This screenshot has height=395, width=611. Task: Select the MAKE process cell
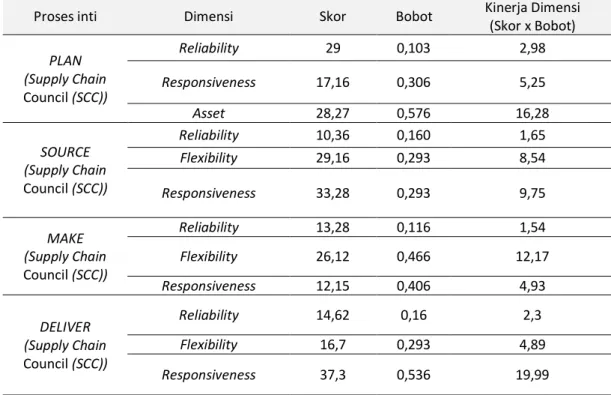click(x=65, y=257)
